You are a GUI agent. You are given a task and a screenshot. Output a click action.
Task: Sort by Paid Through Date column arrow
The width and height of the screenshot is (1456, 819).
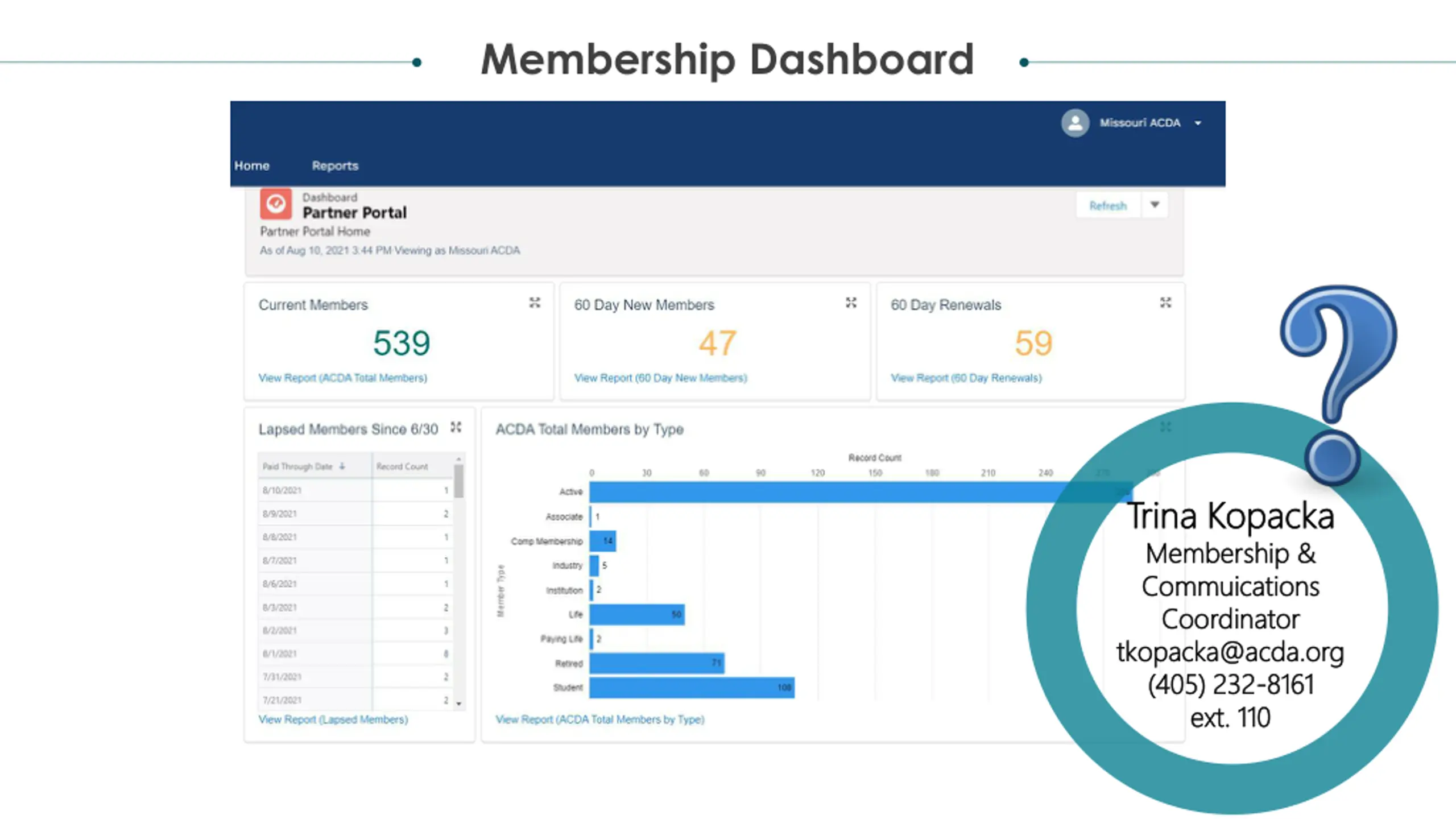[x=342, y=466]
